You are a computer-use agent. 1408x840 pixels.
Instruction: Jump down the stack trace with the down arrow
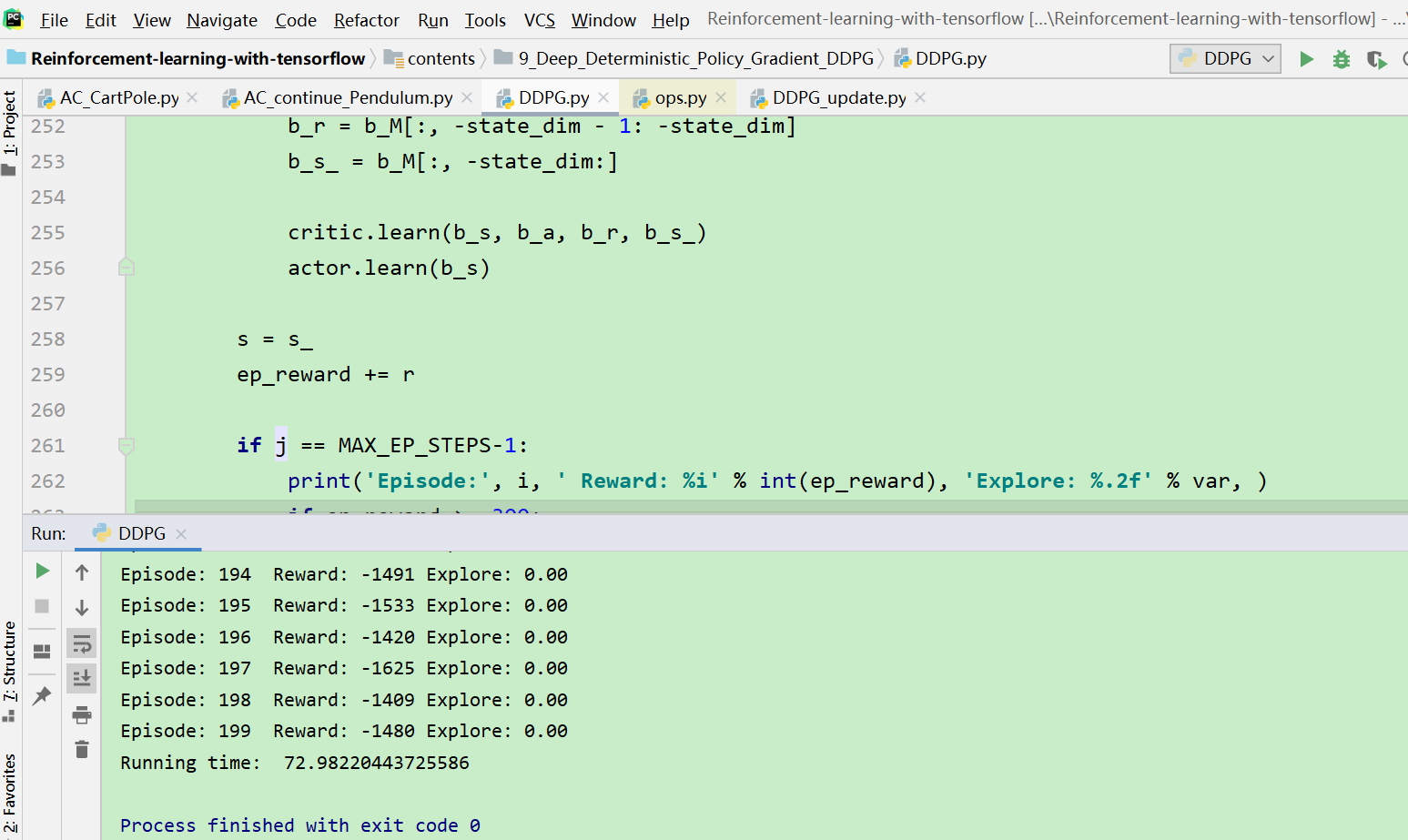pos(82,606)
